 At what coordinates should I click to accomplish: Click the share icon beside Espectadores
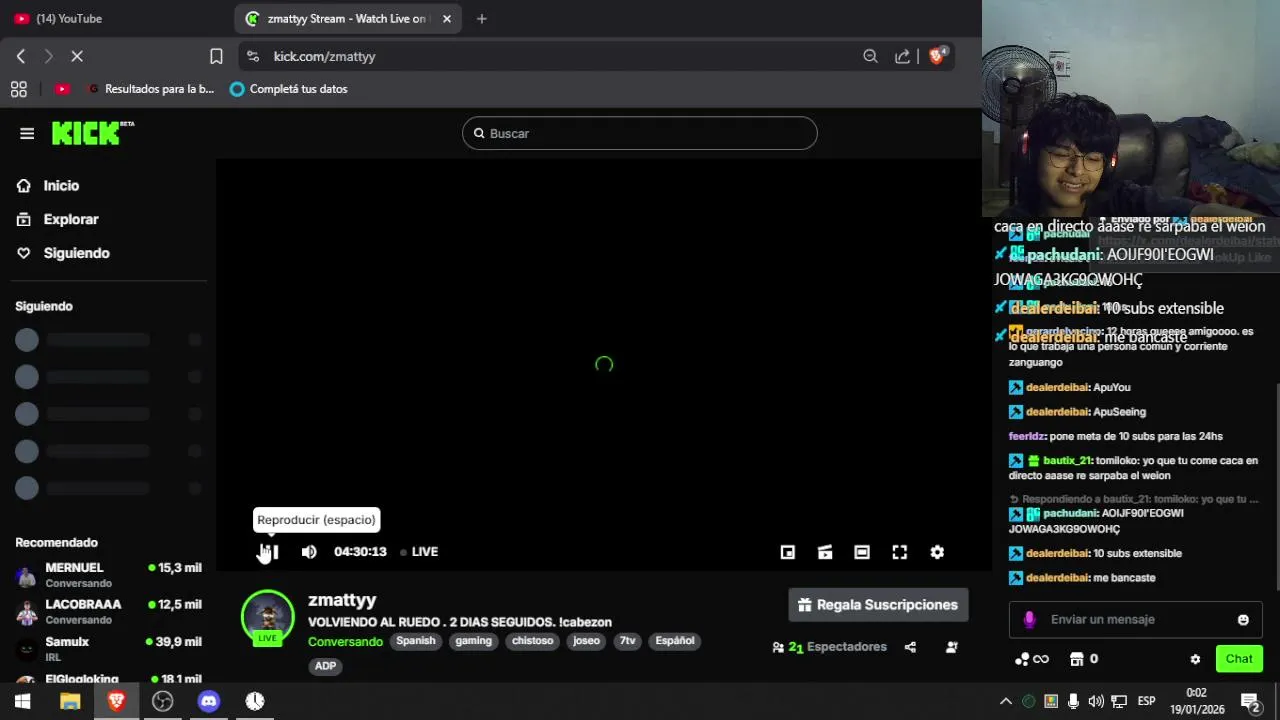coord(910,647)
